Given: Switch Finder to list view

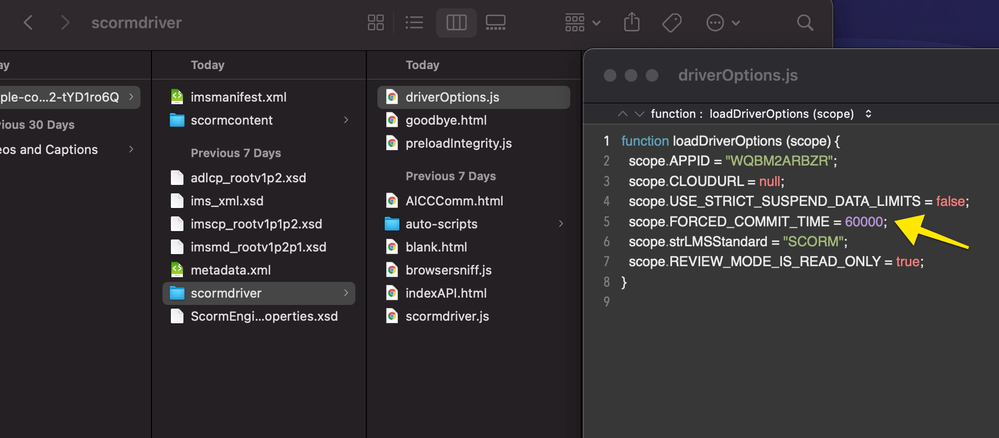Looking at the screenshot, I should 416,22.
